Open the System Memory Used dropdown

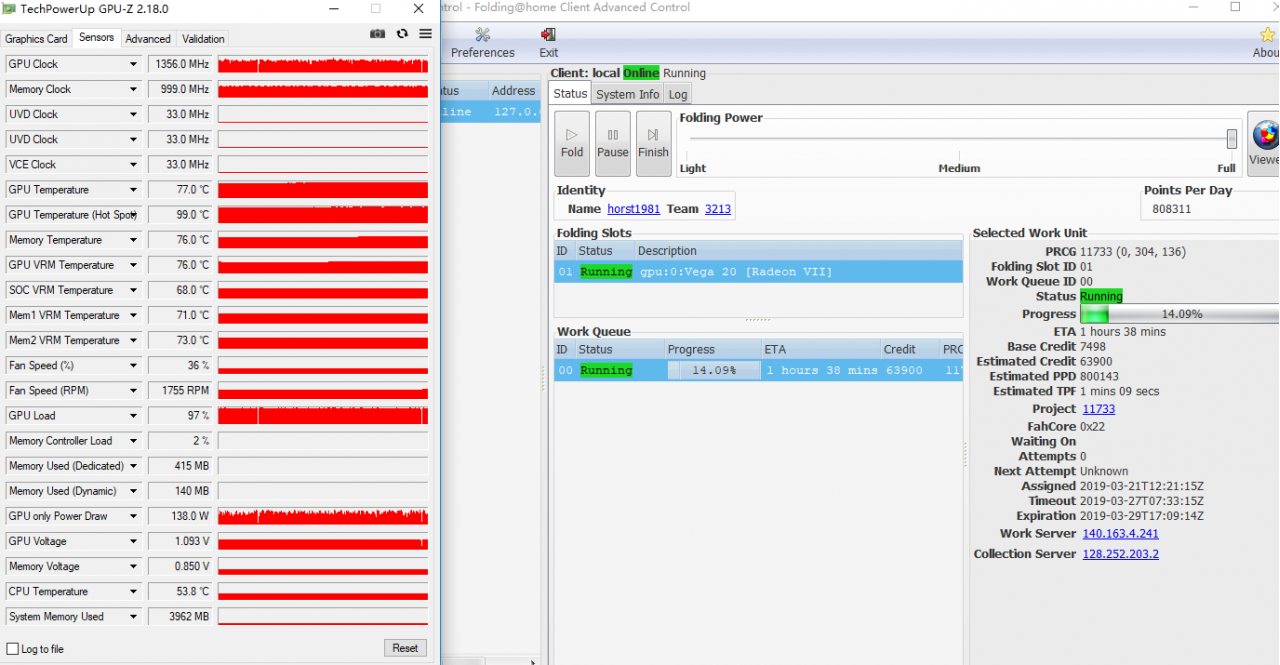click(x=132, y=616)
